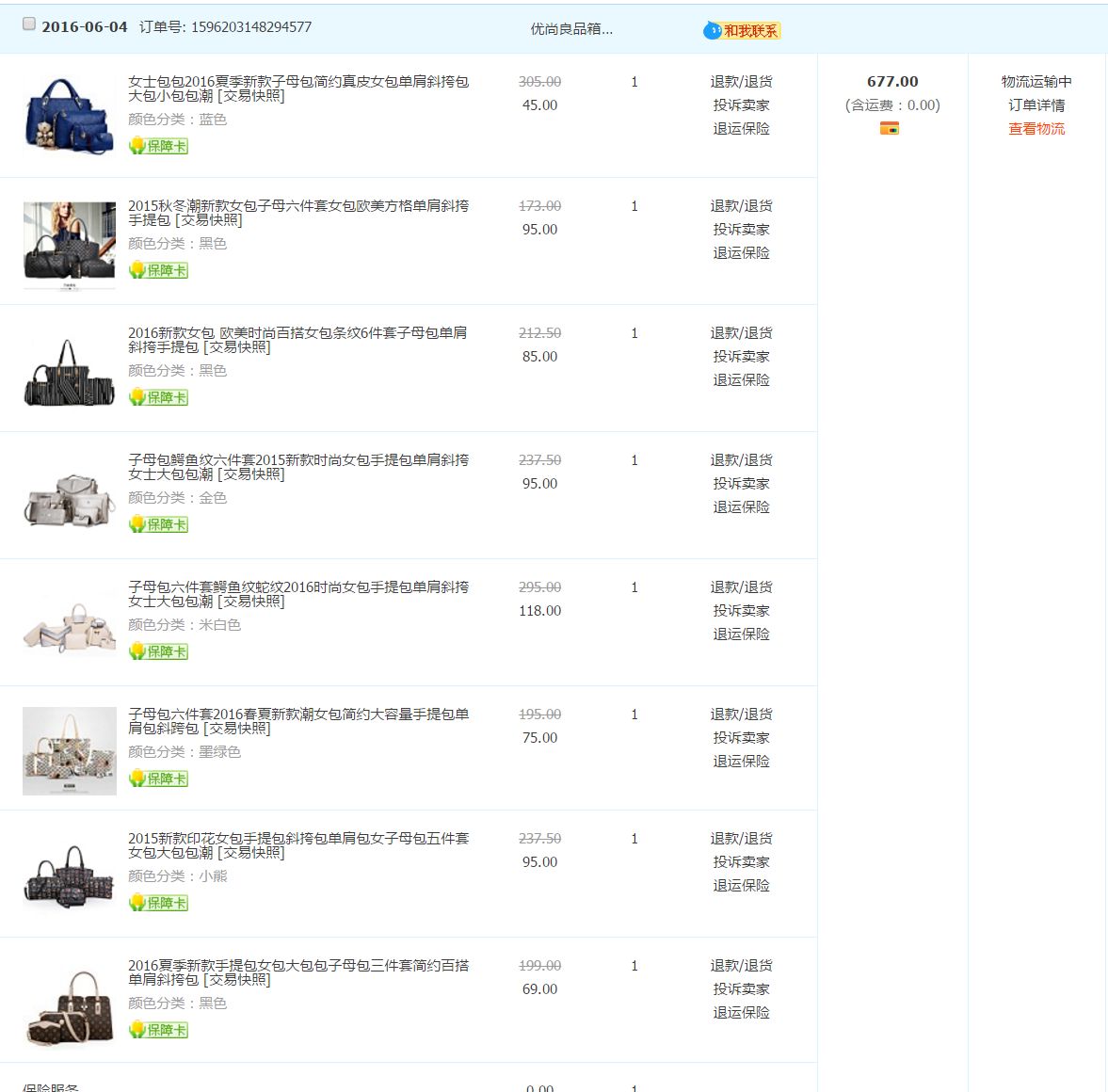This screenshot has width=1108, height=1092.
Task: Open title 2016夏季新款手提包女包
Action: coord(298,972)
